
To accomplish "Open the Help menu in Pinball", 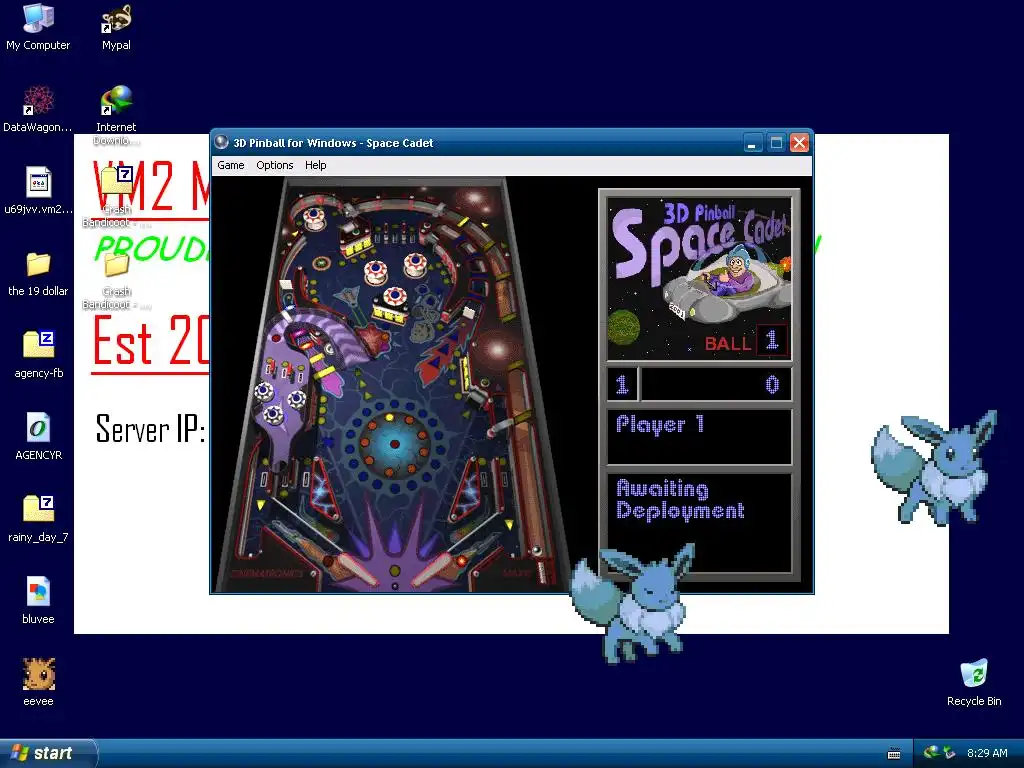I will pos(315,165).
